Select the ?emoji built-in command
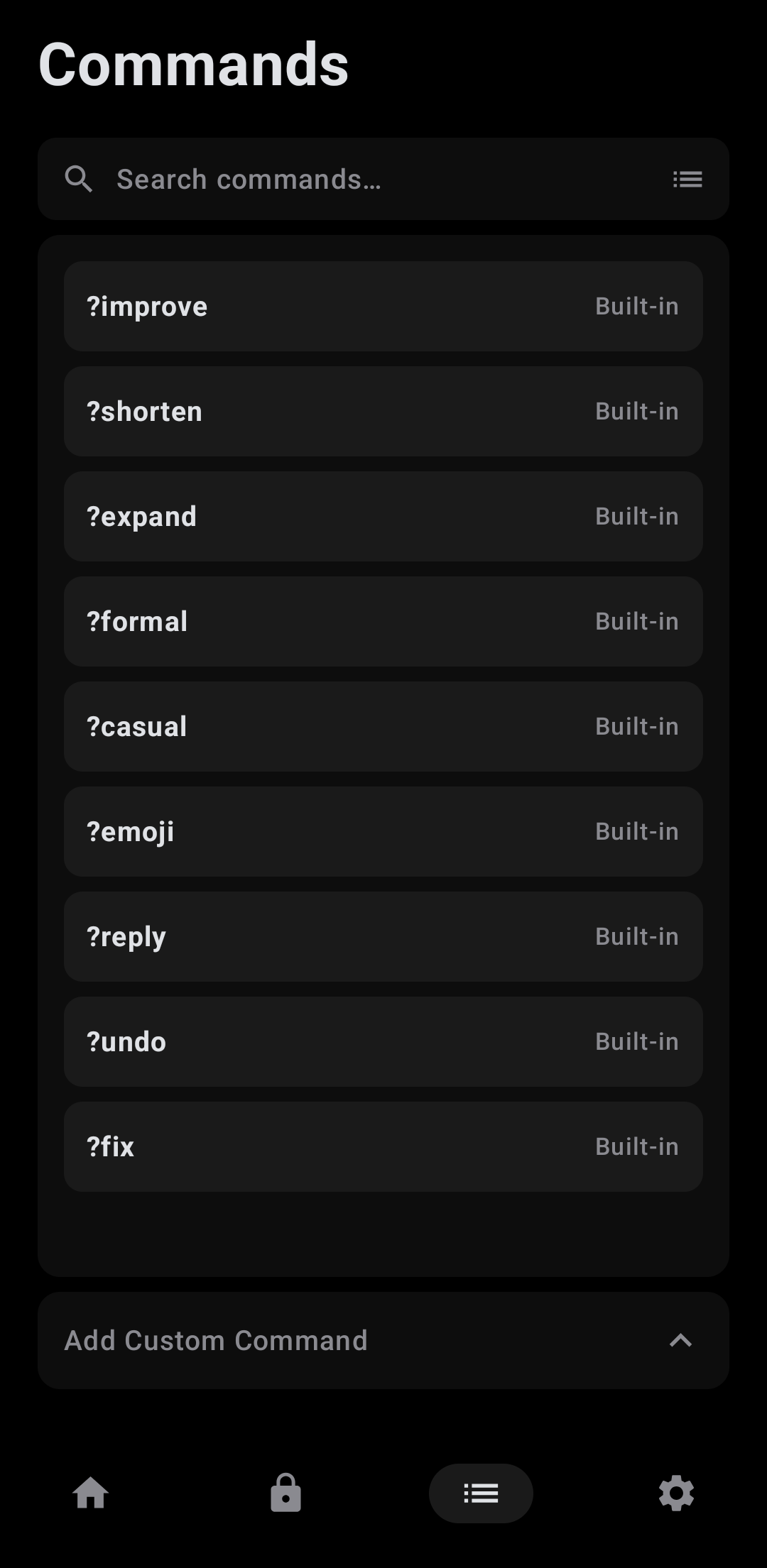 383,831
